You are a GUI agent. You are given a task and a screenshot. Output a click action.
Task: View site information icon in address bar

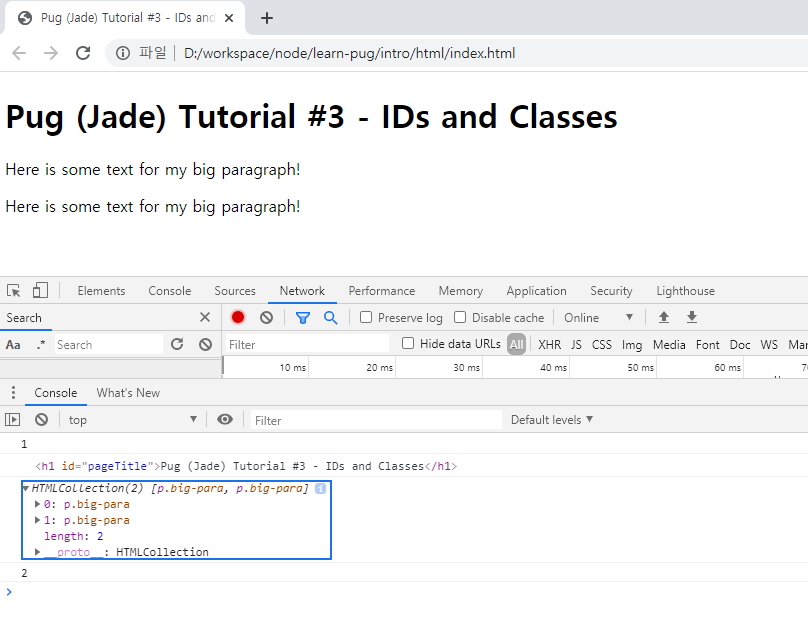123,53
